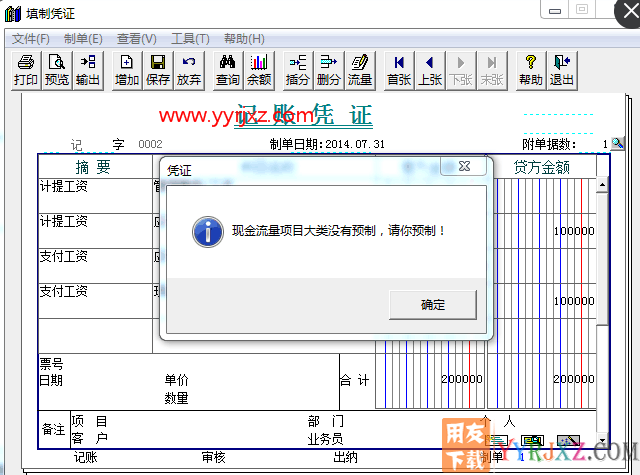This screenshot has height=475, width=640.
Task: Minimize the 填制凭证 window
Action: [x=555, y=11]
